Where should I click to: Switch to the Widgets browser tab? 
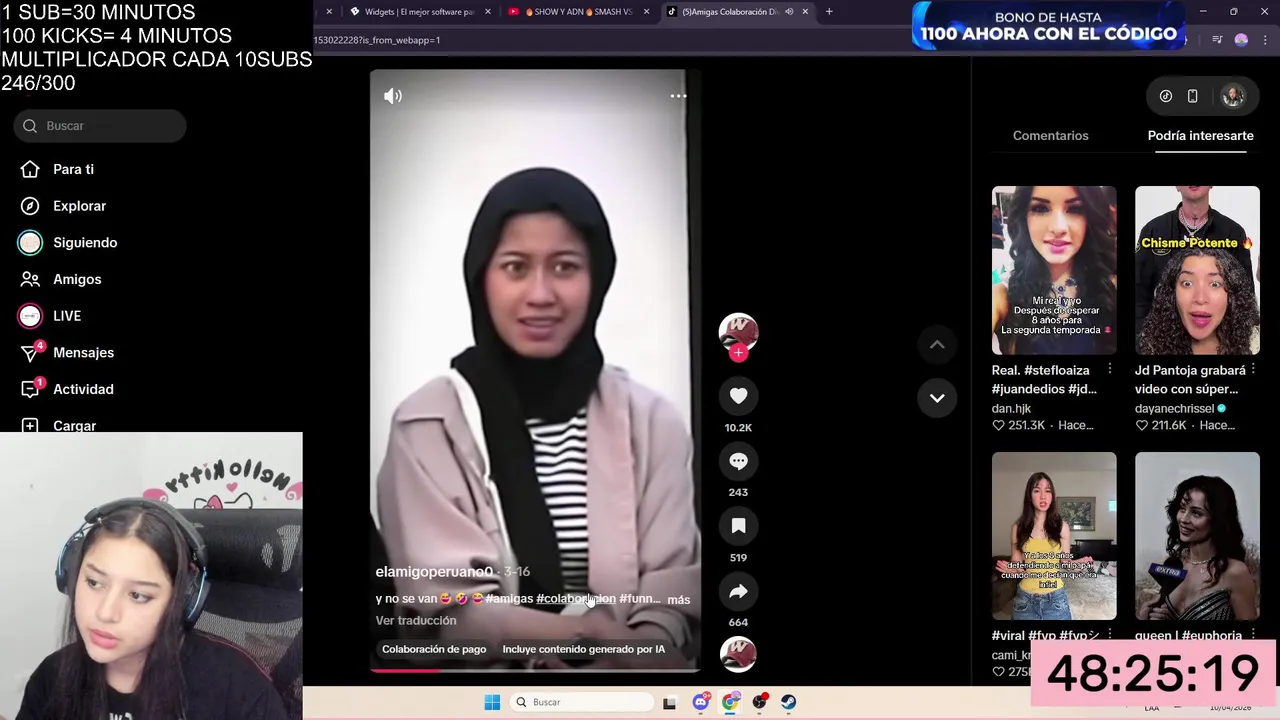click(419, 12)
